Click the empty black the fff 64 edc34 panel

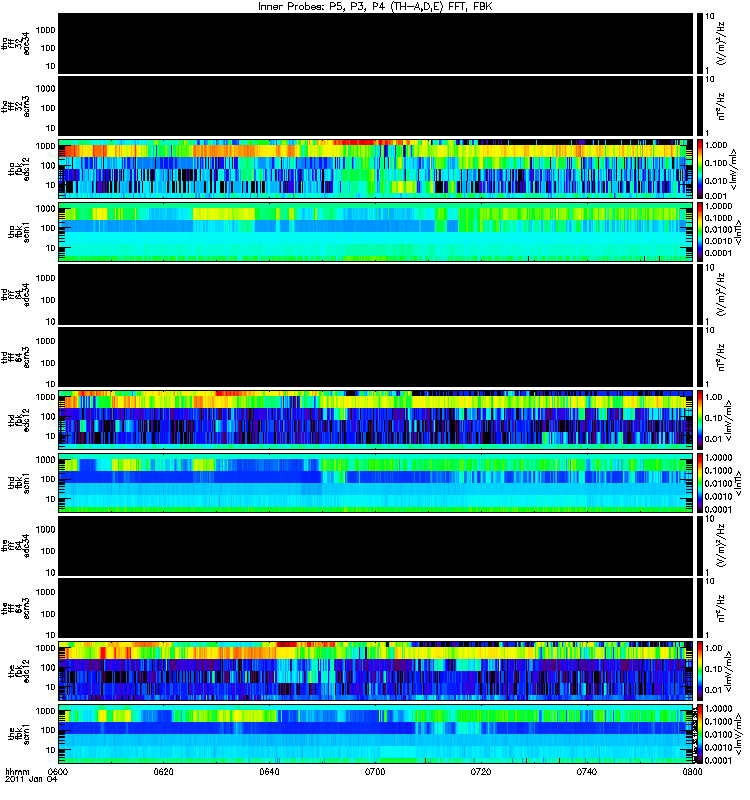(376, 546)
